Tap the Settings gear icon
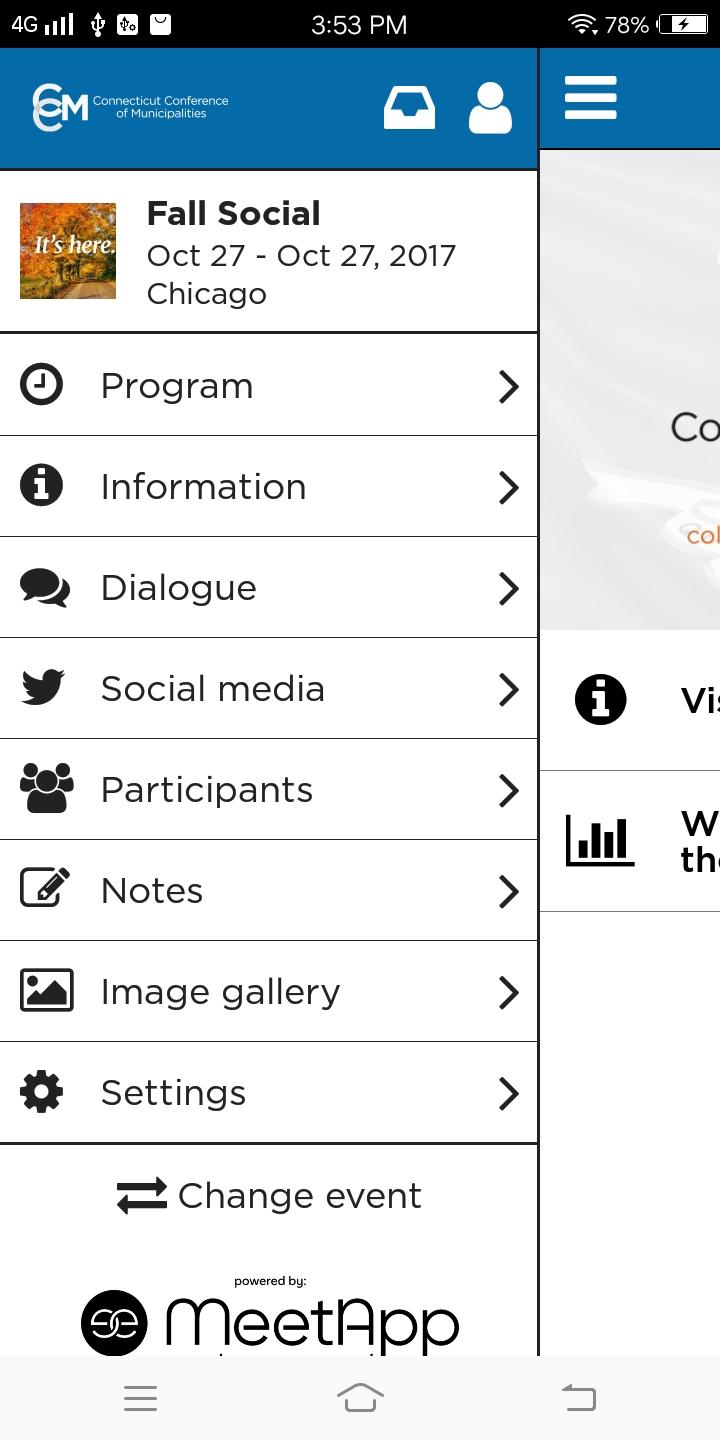This screenshot has height=1440, width=720. click(x=42, y=1092)
